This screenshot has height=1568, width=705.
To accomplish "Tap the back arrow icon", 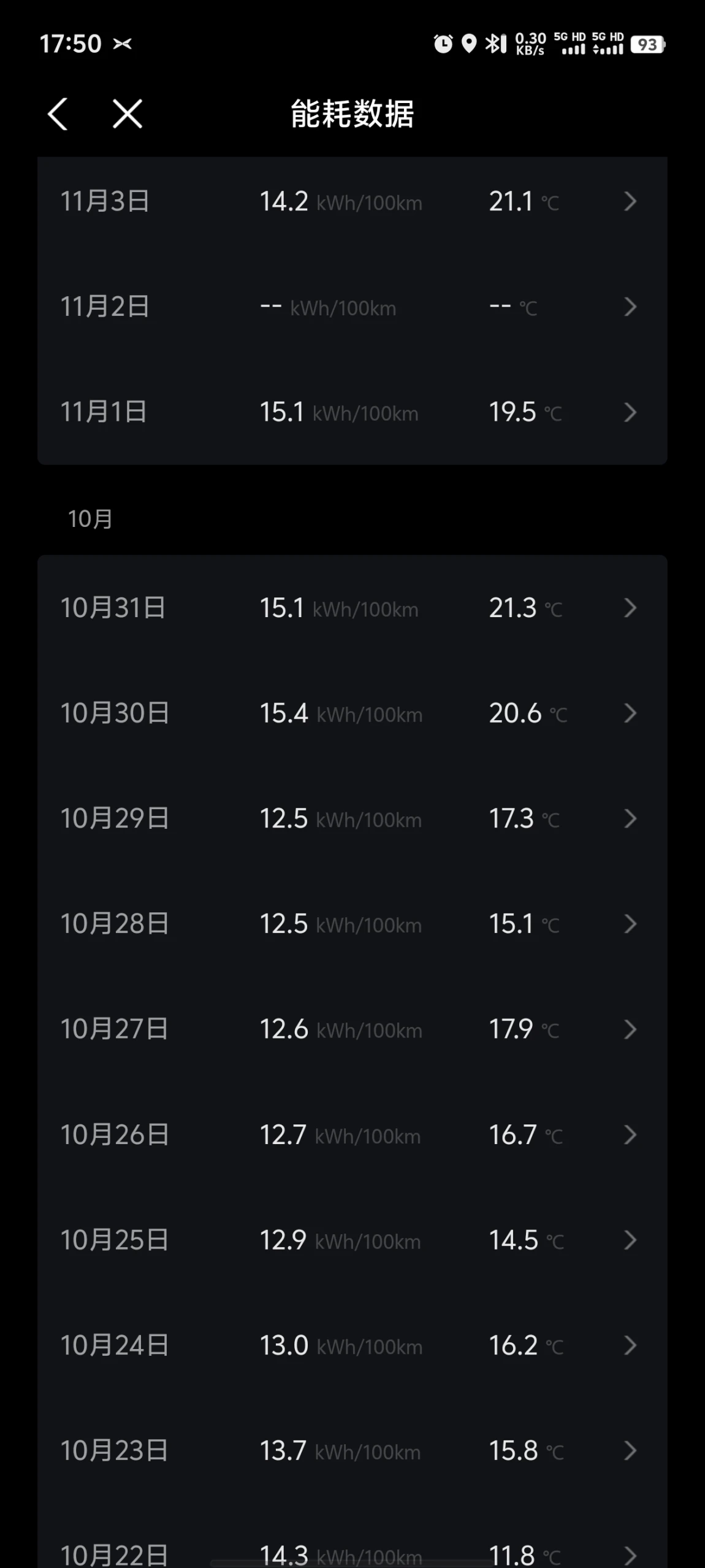I will coord(58,114).
